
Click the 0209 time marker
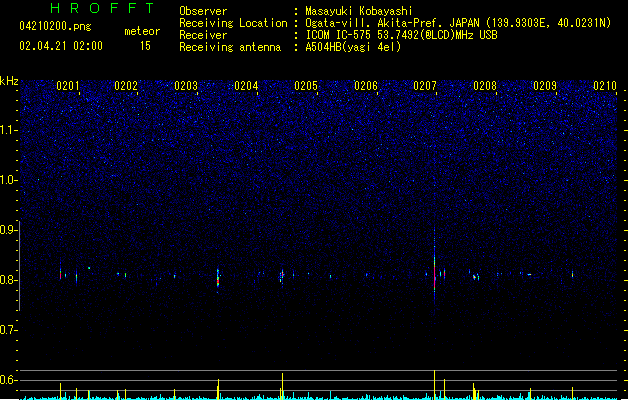coord(545,86)
